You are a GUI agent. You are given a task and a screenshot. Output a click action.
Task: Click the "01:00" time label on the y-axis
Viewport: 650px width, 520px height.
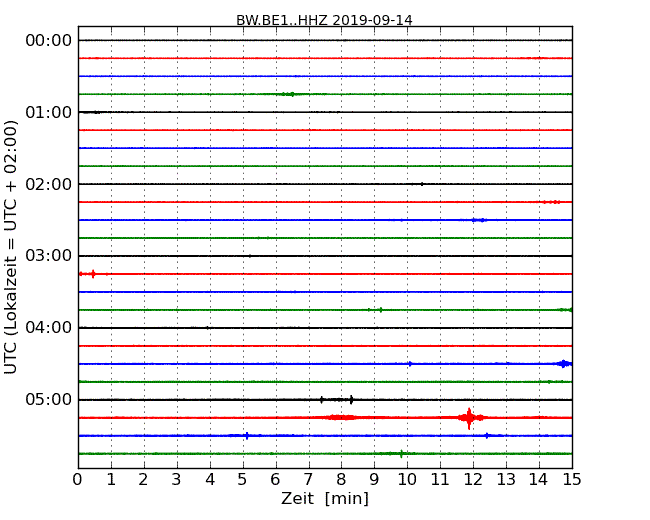pos(49,112)
